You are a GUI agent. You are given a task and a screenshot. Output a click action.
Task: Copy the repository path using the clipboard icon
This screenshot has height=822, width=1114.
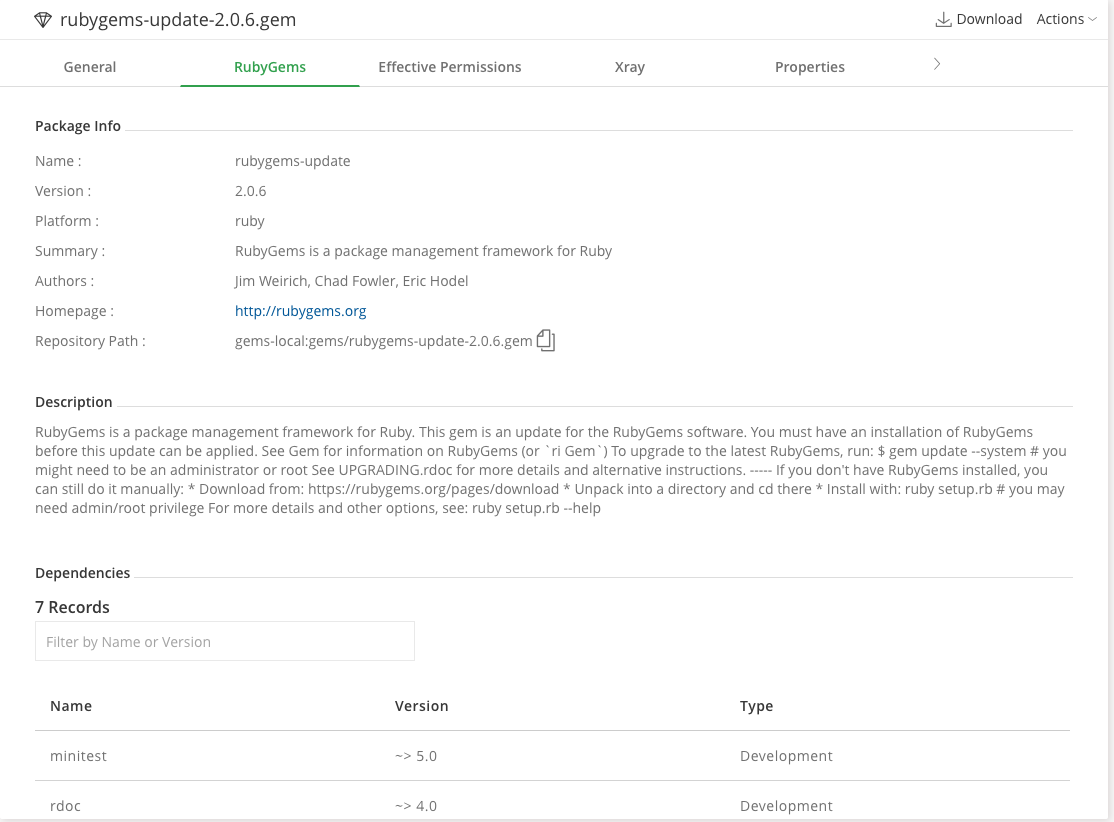[546, 340]
